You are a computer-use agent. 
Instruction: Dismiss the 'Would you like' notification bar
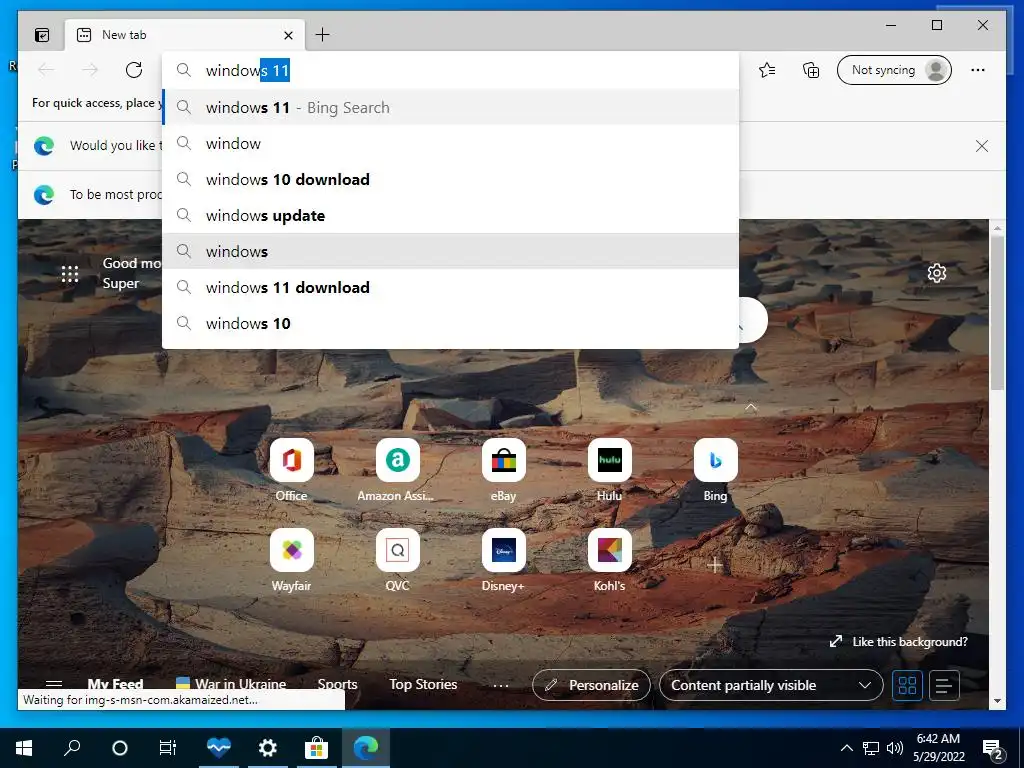982,146
